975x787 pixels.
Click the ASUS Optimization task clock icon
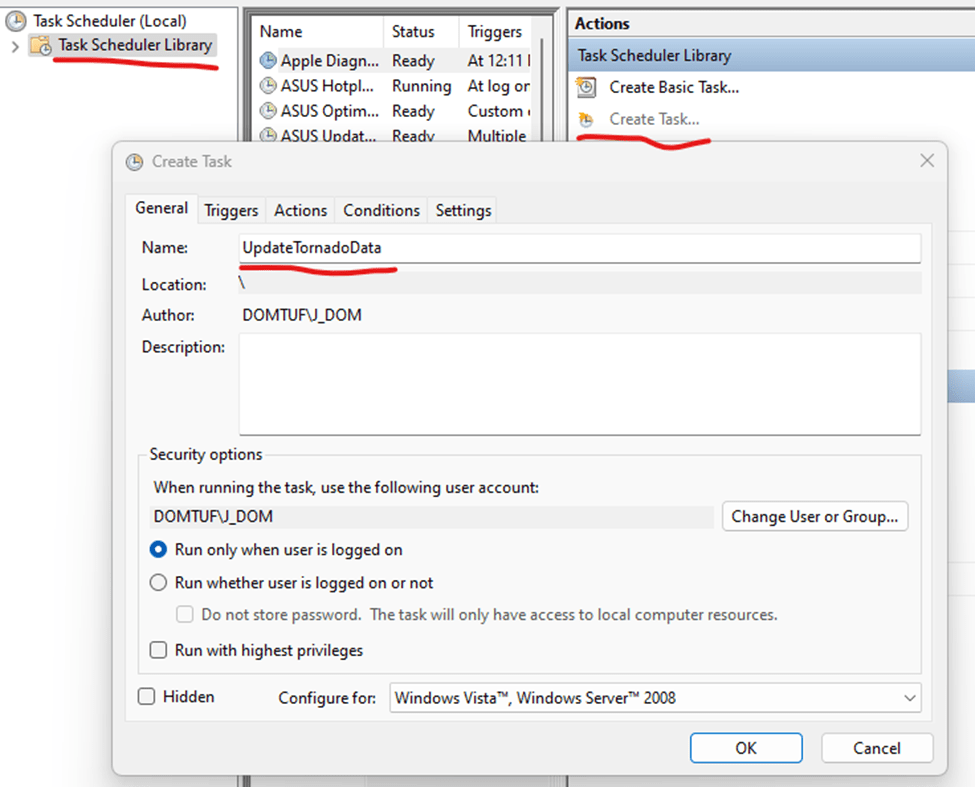268,111
